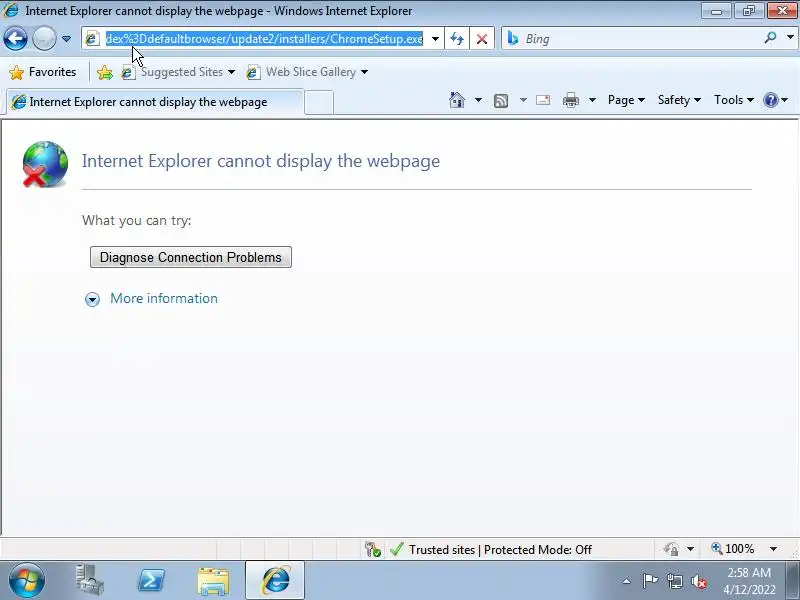The image size is (800, 600).
Task: Click the RSS feeds icon
Action: [501, 101]
